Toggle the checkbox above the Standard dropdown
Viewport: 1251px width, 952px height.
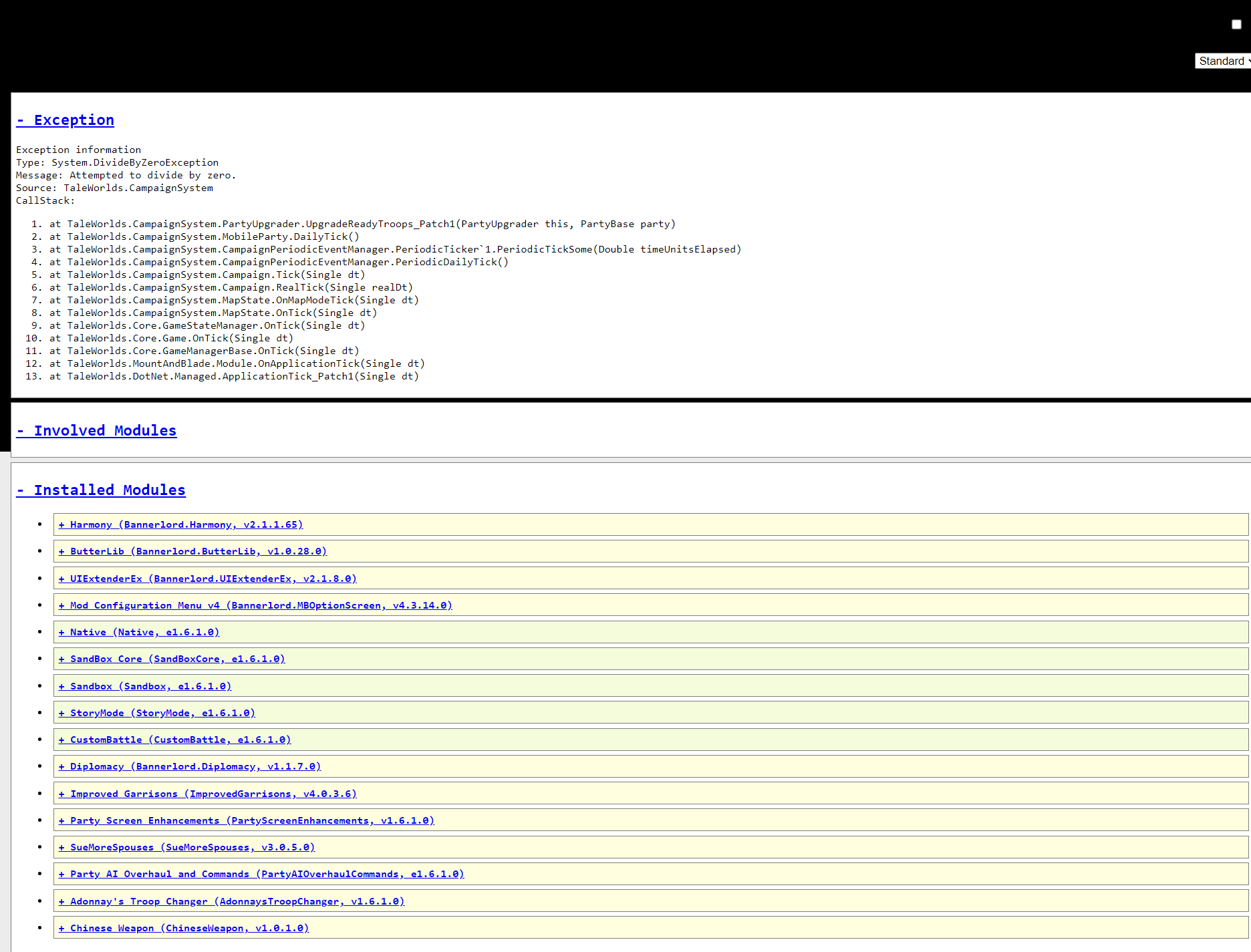coord(1236,24)
